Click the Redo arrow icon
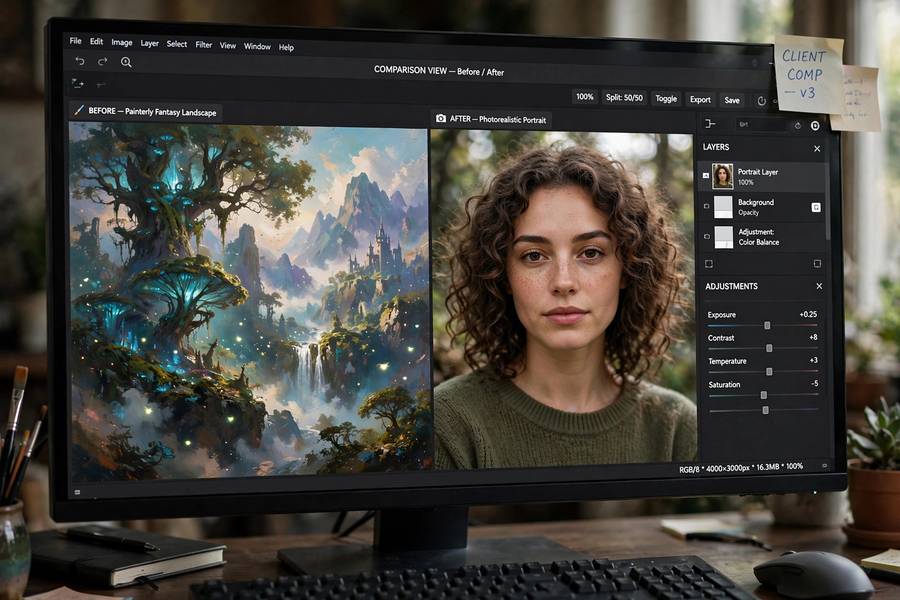The width and height of the screenshot is (900, 600). click(103, 61)
